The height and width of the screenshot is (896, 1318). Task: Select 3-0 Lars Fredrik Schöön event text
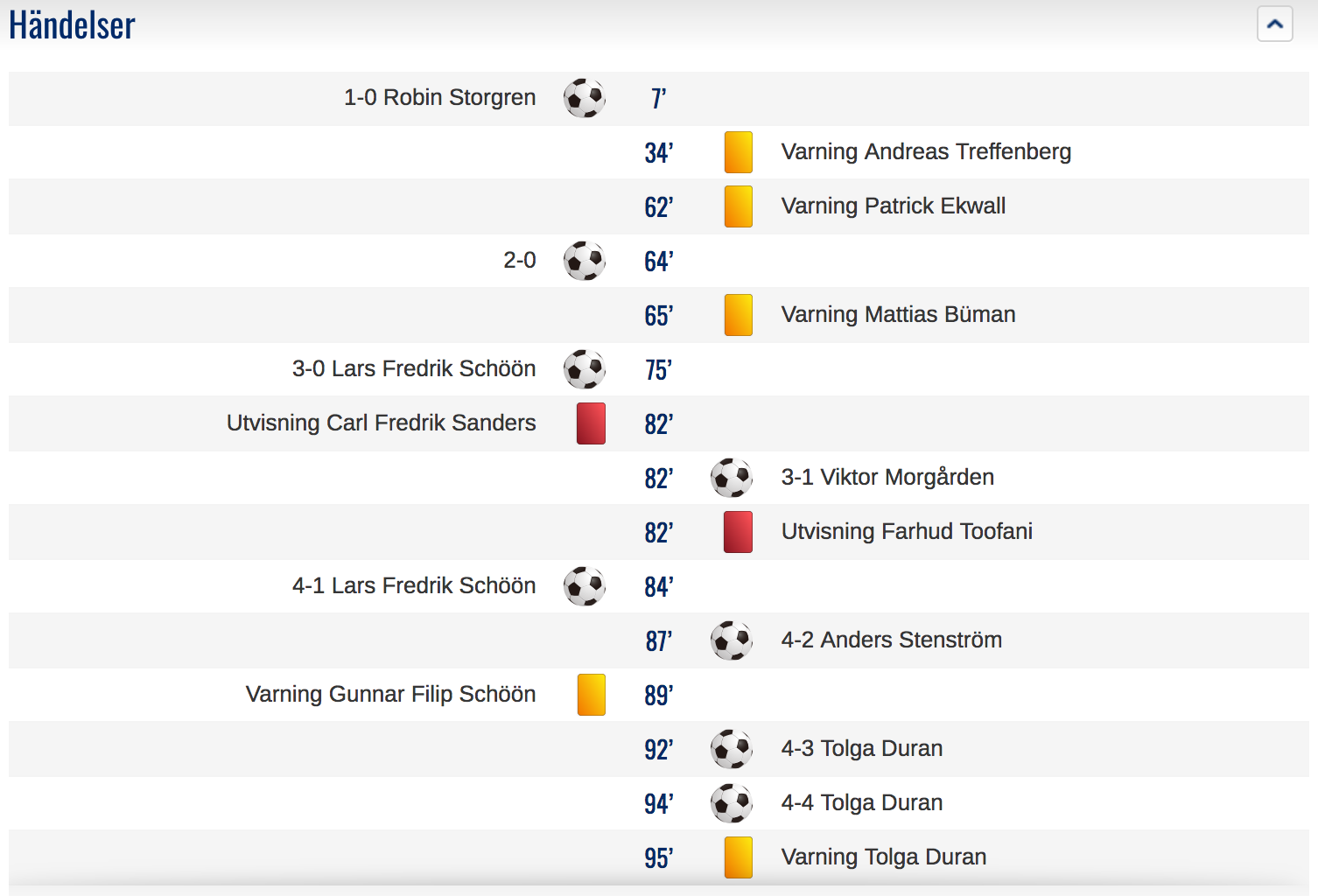coord(414,368)
